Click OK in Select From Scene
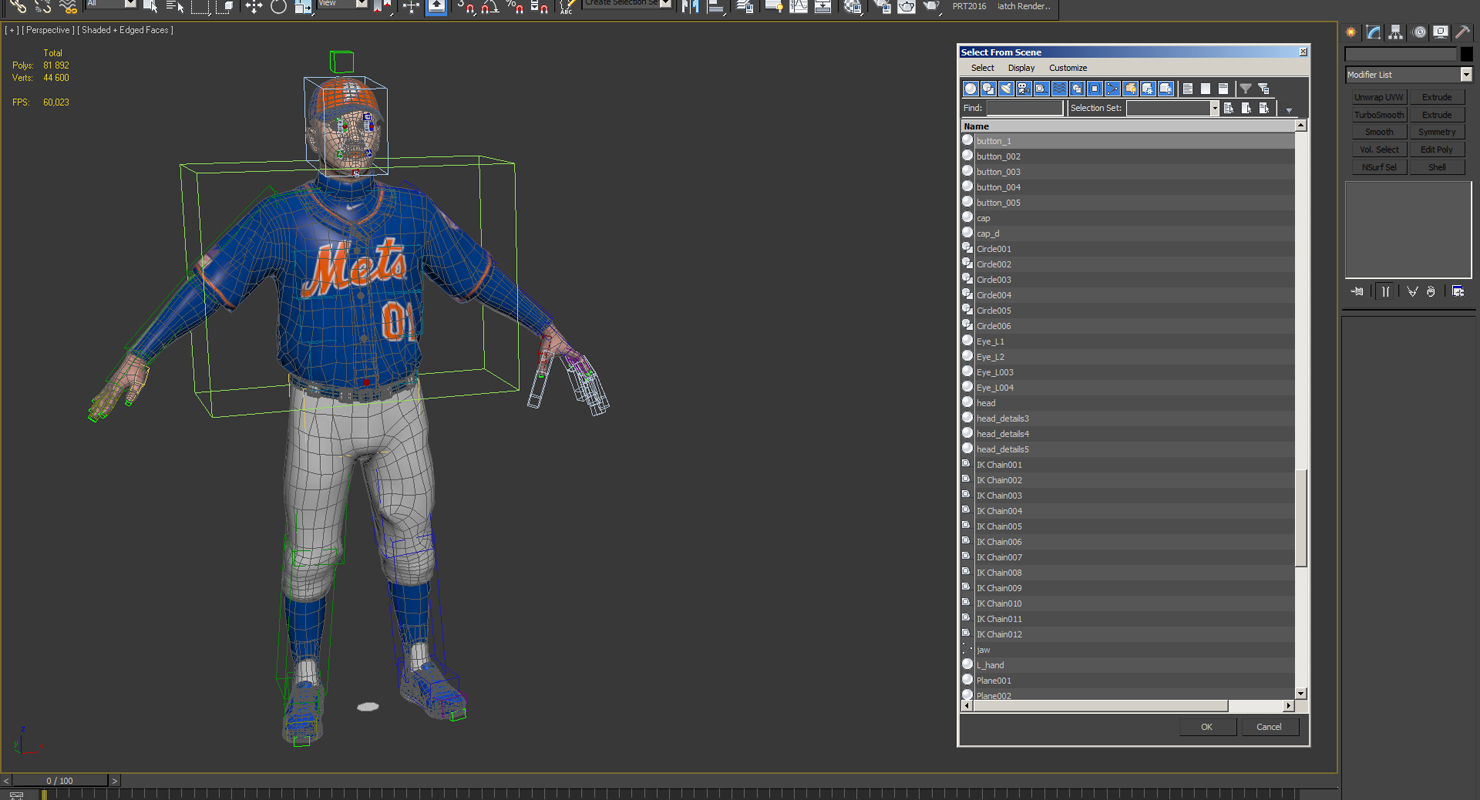The height and width of the screenshot is (800, 1480). (x=1206, y=727)
